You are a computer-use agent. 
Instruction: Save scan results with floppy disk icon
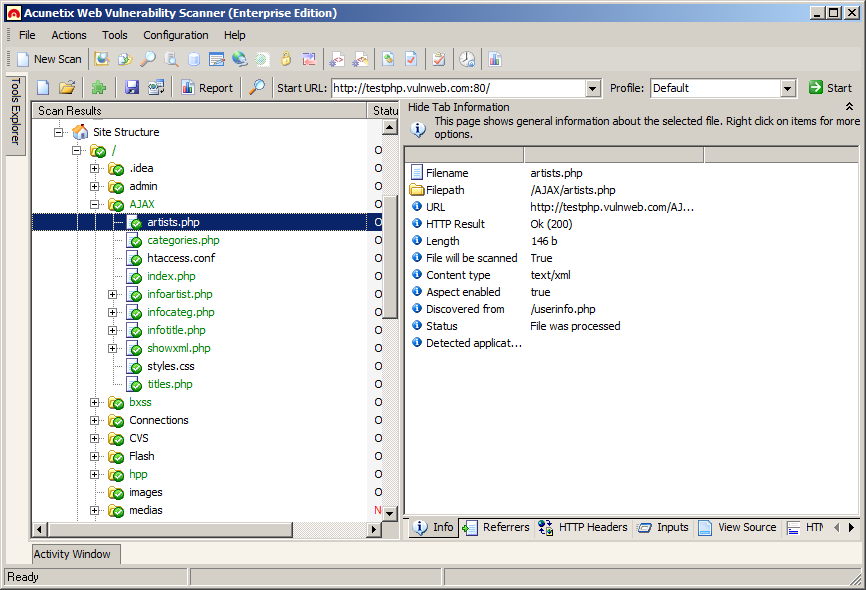click(132, 88)
